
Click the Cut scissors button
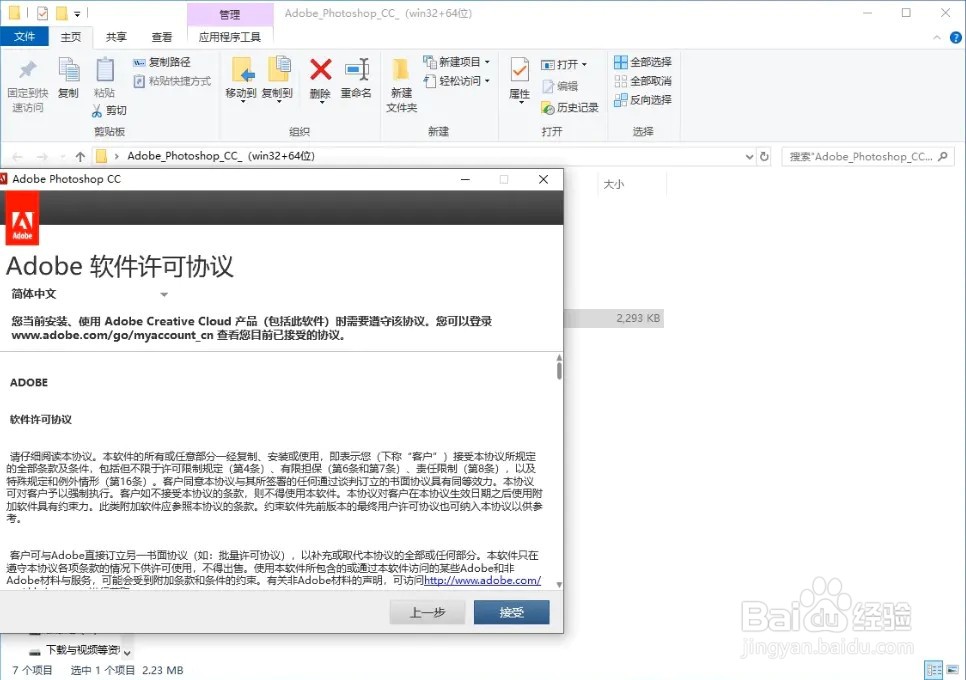(109, 110)
